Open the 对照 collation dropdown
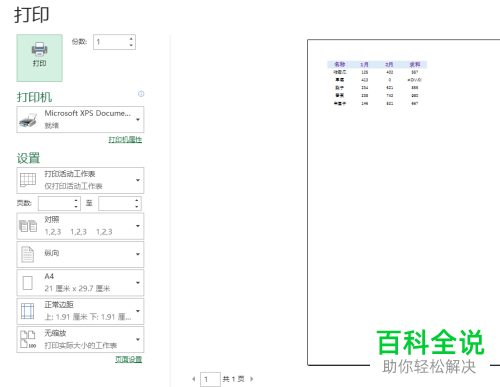500x387 pixels. point(80,226)
